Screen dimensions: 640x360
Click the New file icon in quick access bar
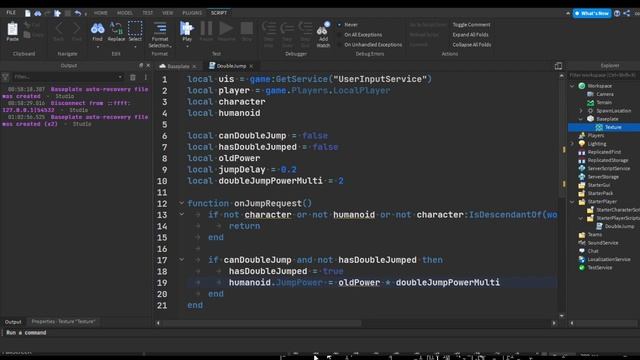pos(27,13)
